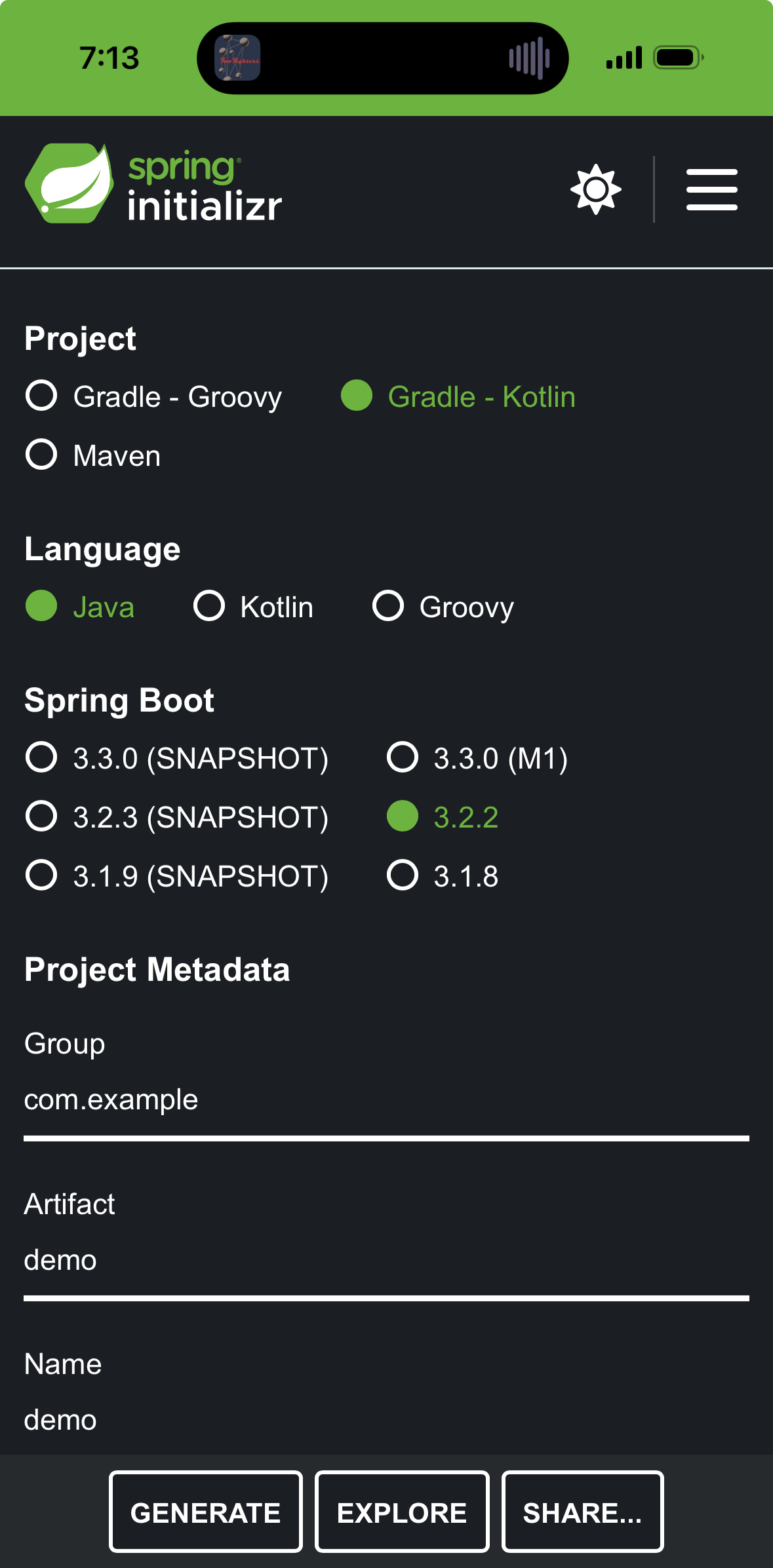Focus the Name text field
This screenshot has width=773, height=1568.
(x=386, y=1421)
